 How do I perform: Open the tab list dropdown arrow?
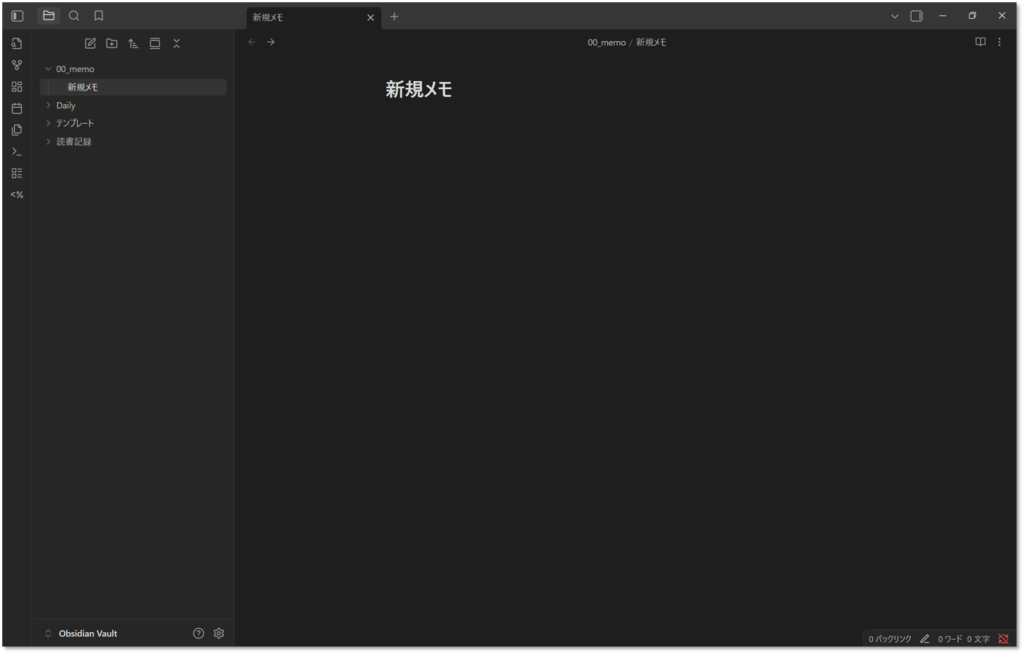[894, 16]
